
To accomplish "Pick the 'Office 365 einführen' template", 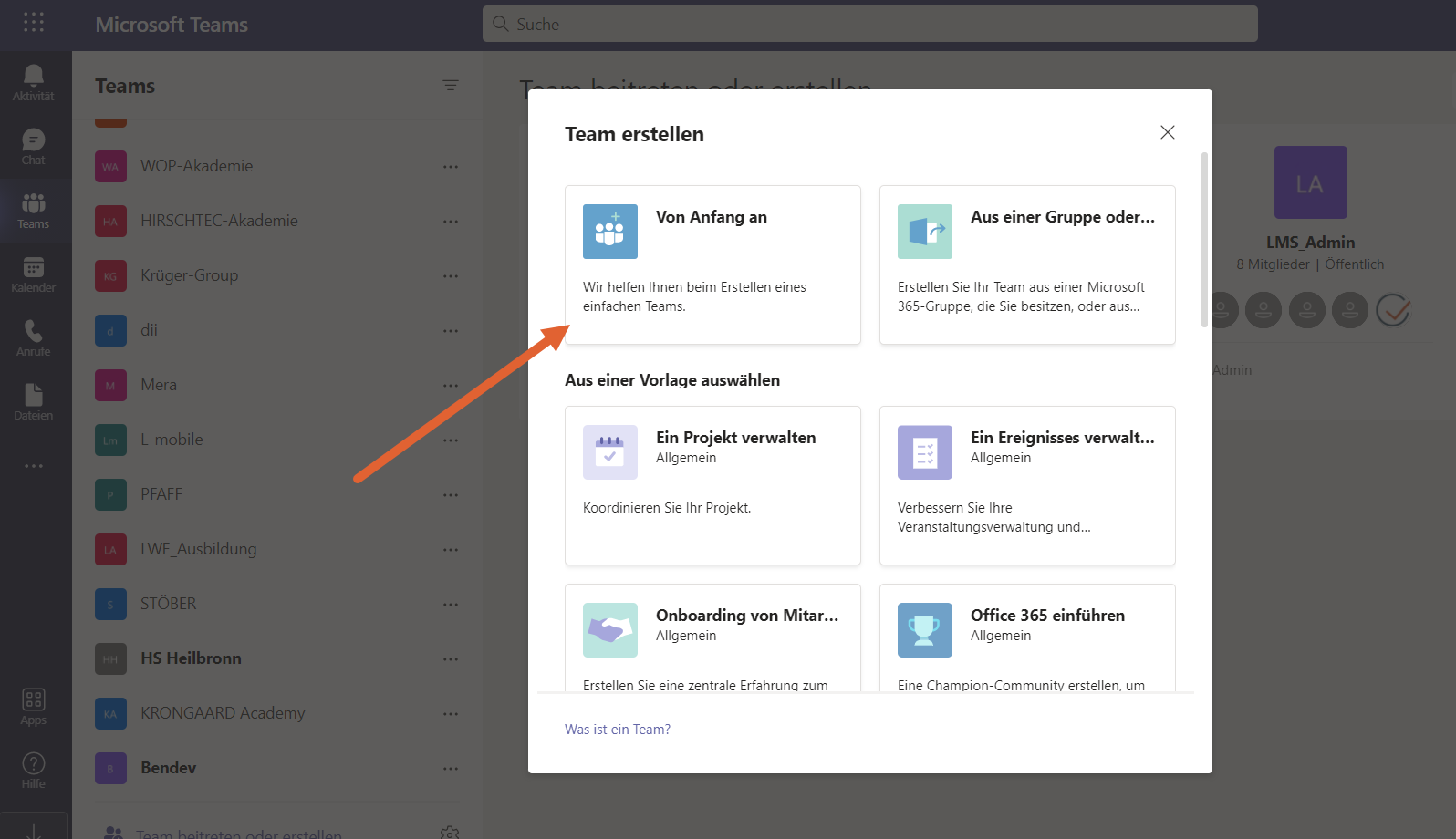I will coord(1026,637).
